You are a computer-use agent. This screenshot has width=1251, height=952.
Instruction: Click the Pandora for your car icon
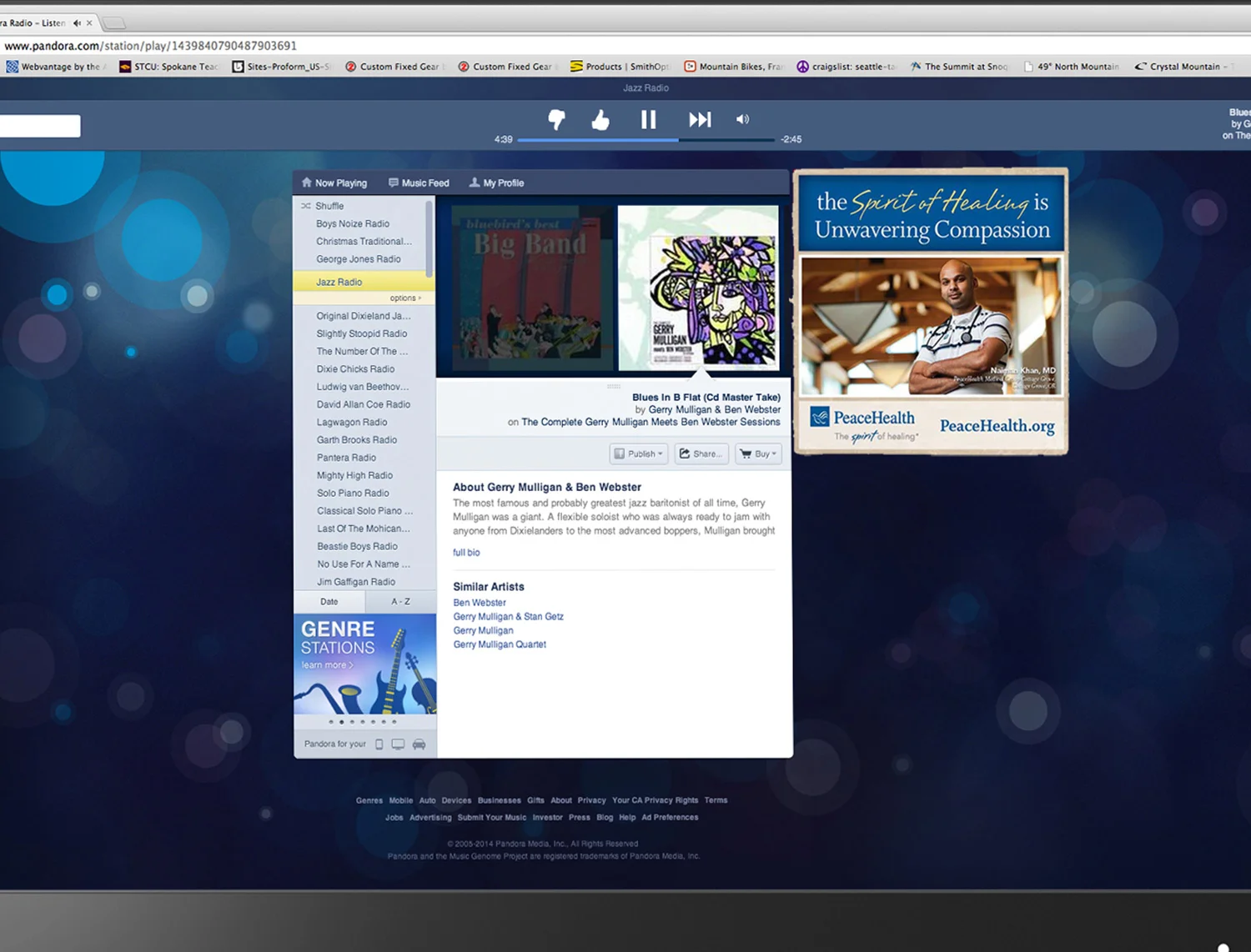click(419, 744)
